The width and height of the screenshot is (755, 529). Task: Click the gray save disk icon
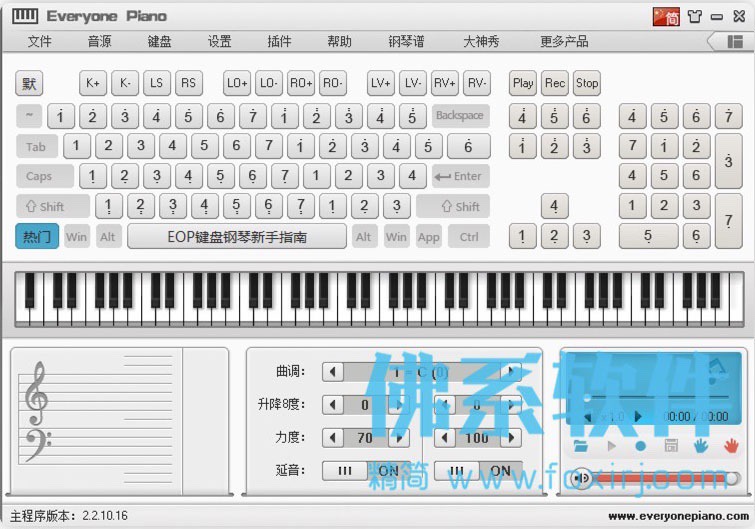pos(671,446)
